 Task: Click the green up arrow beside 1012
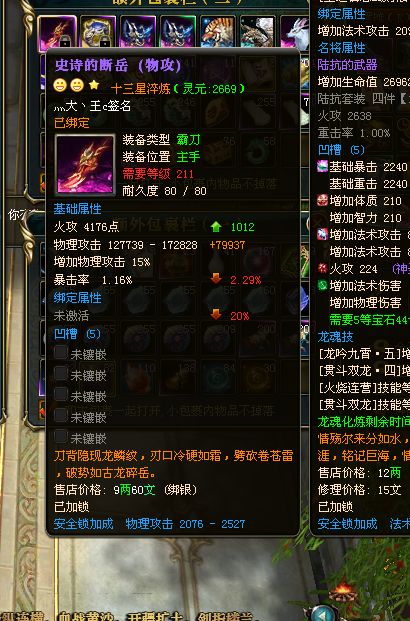216,227
